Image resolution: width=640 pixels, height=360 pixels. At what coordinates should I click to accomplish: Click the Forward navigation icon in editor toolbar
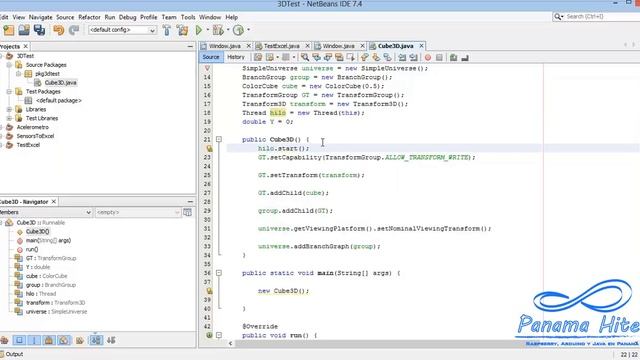coord(286,58)
